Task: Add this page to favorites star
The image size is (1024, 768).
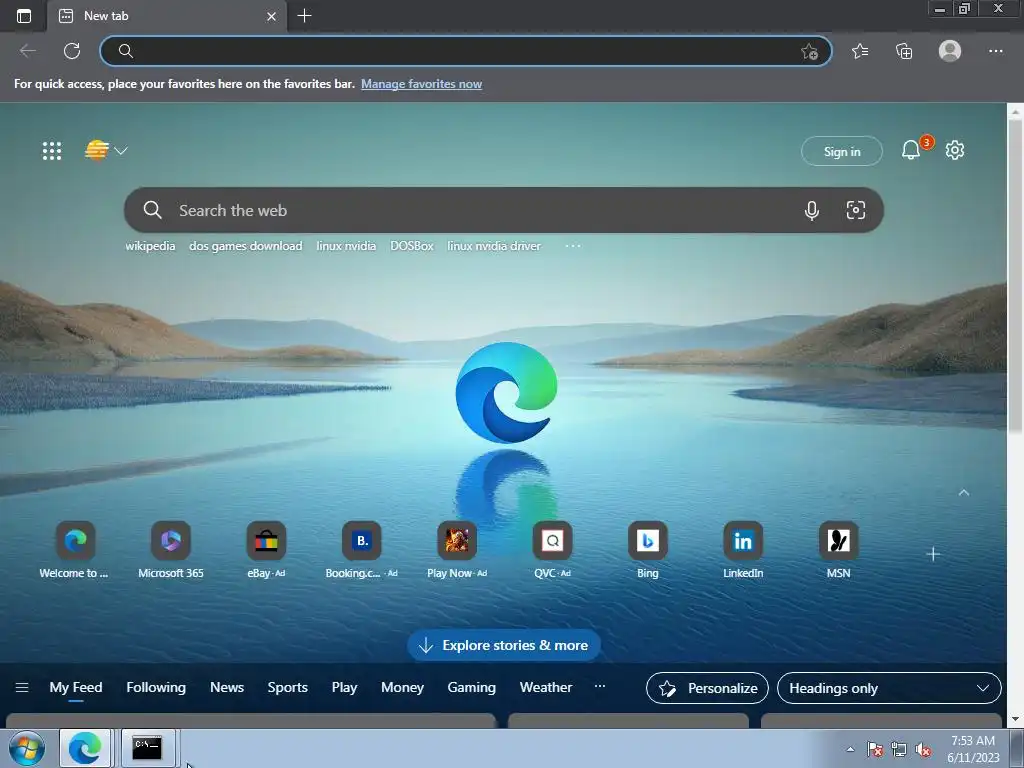Action: click(x=809, y=51)
